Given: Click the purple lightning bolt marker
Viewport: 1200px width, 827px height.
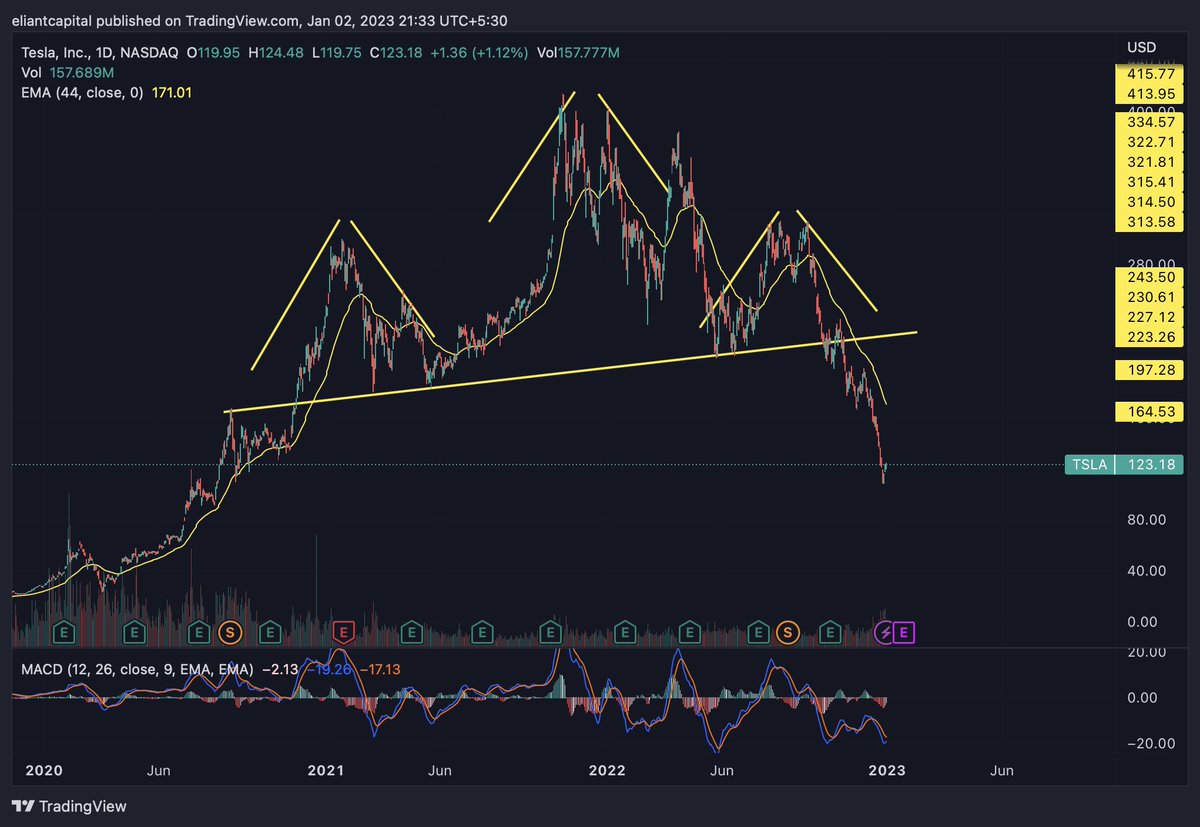Looking at the screenshot, I should point(884,631).
